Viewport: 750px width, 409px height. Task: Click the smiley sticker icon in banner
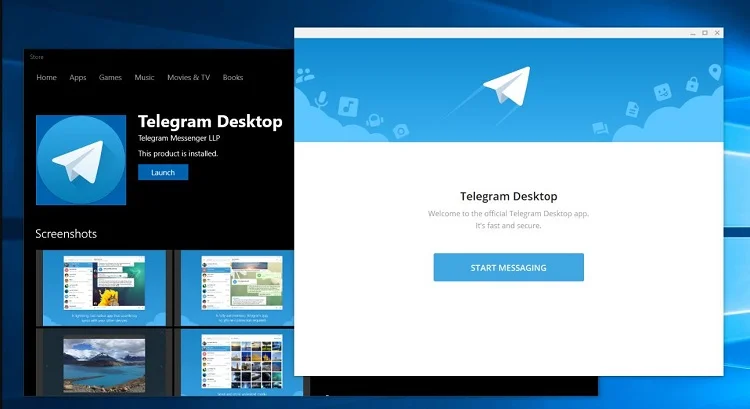(x=662, y=91)
